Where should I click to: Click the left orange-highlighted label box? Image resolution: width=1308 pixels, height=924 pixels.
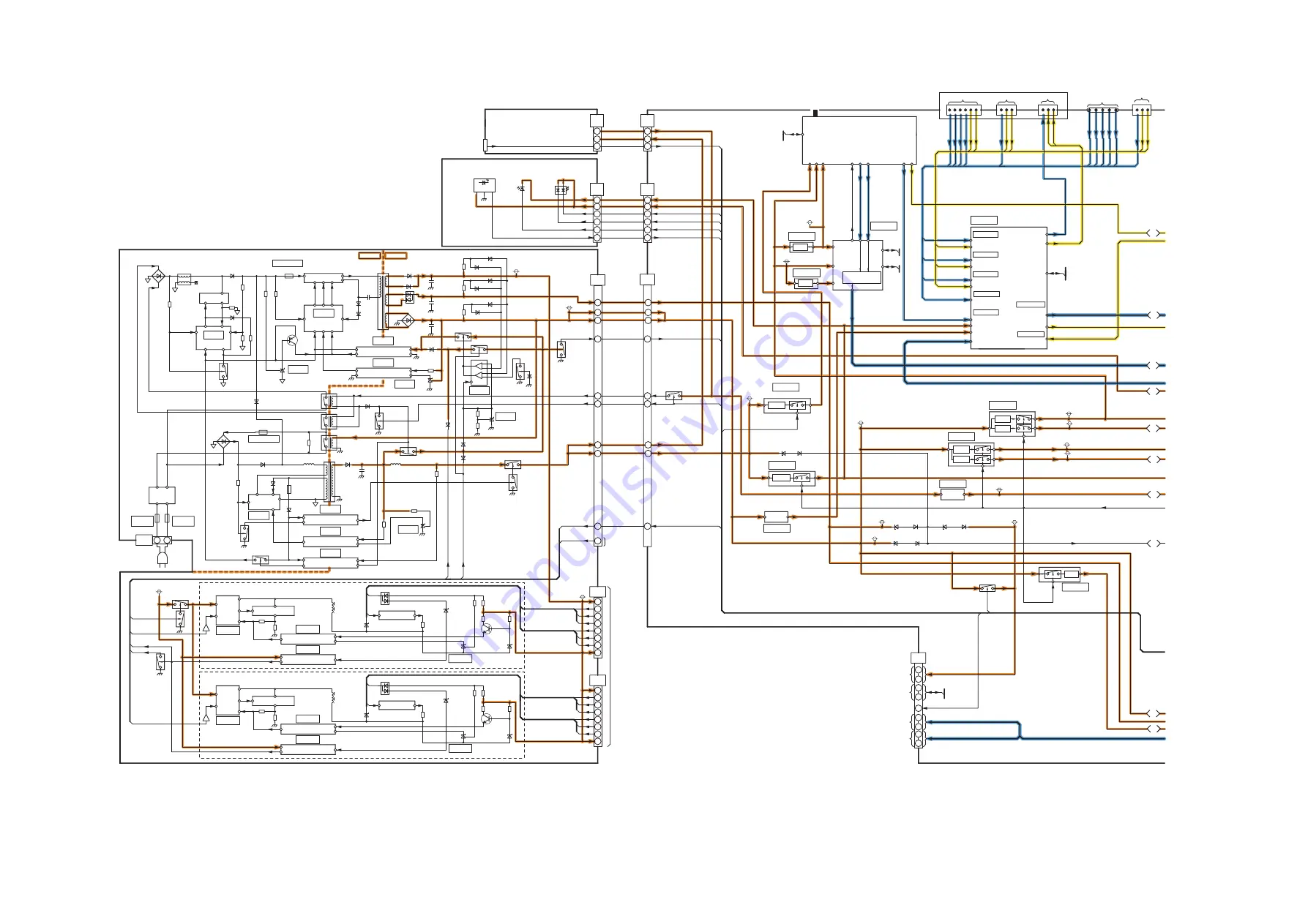370,255
